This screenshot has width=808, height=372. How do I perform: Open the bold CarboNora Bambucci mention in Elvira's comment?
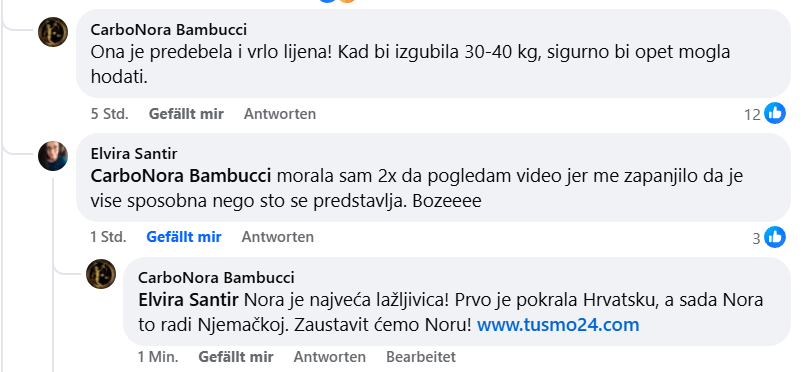point(181,176)
